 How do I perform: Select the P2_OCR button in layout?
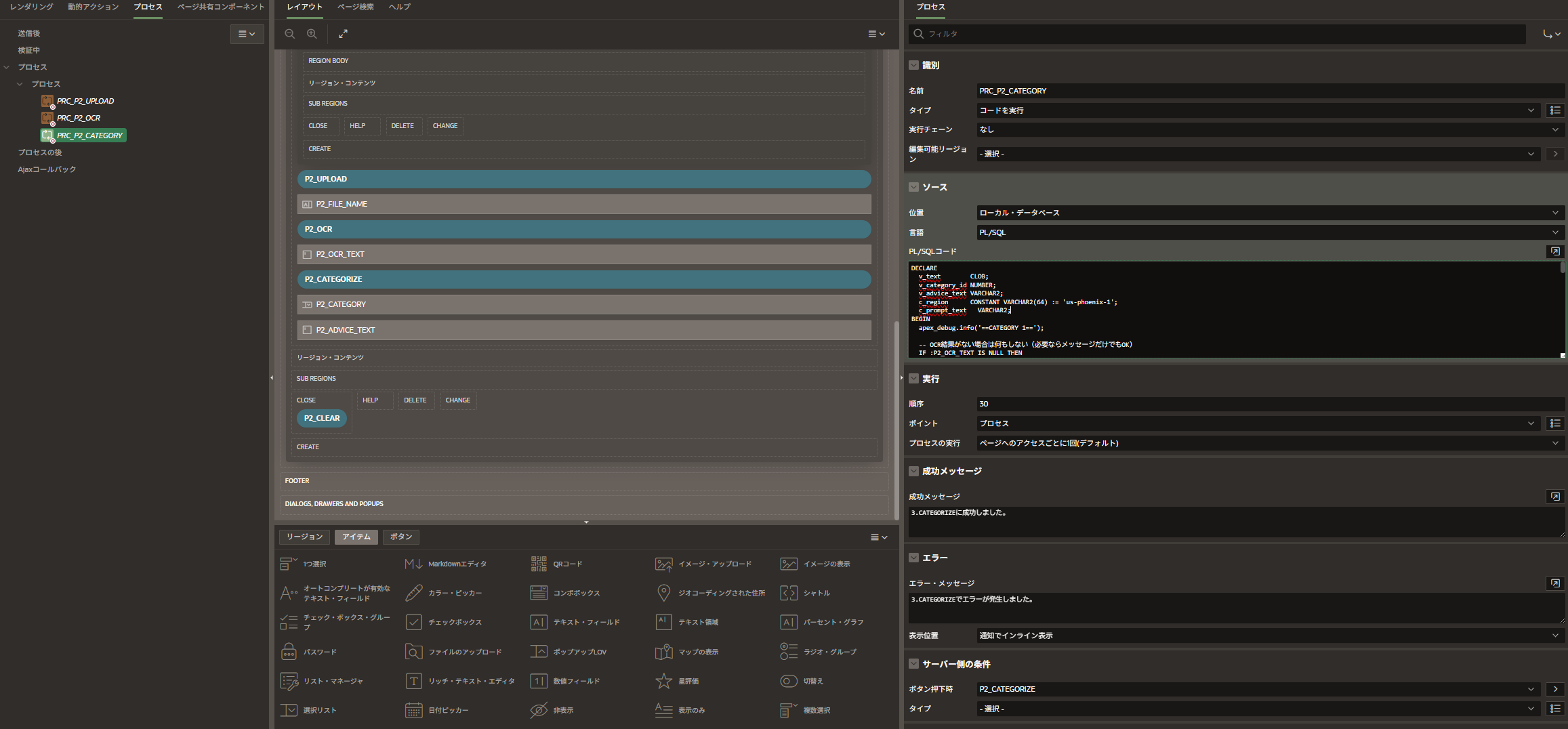pos(584,229)
